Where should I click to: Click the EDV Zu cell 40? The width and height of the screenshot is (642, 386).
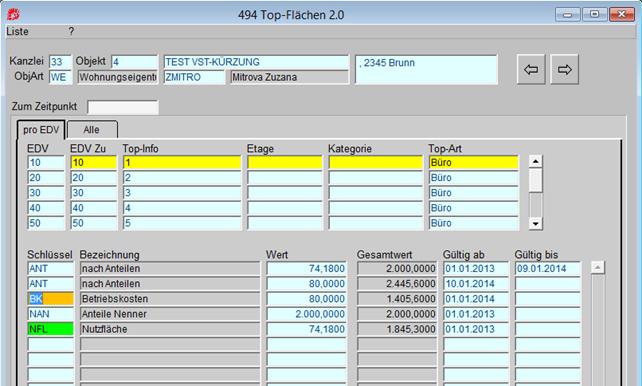tap(94, 208)
